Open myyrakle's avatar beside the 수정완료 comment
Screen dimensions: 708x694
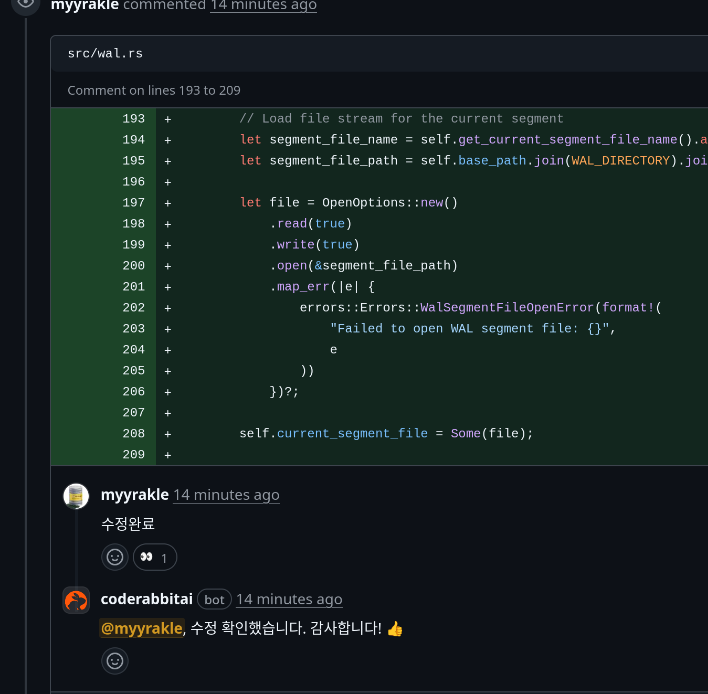click(76, 496)
